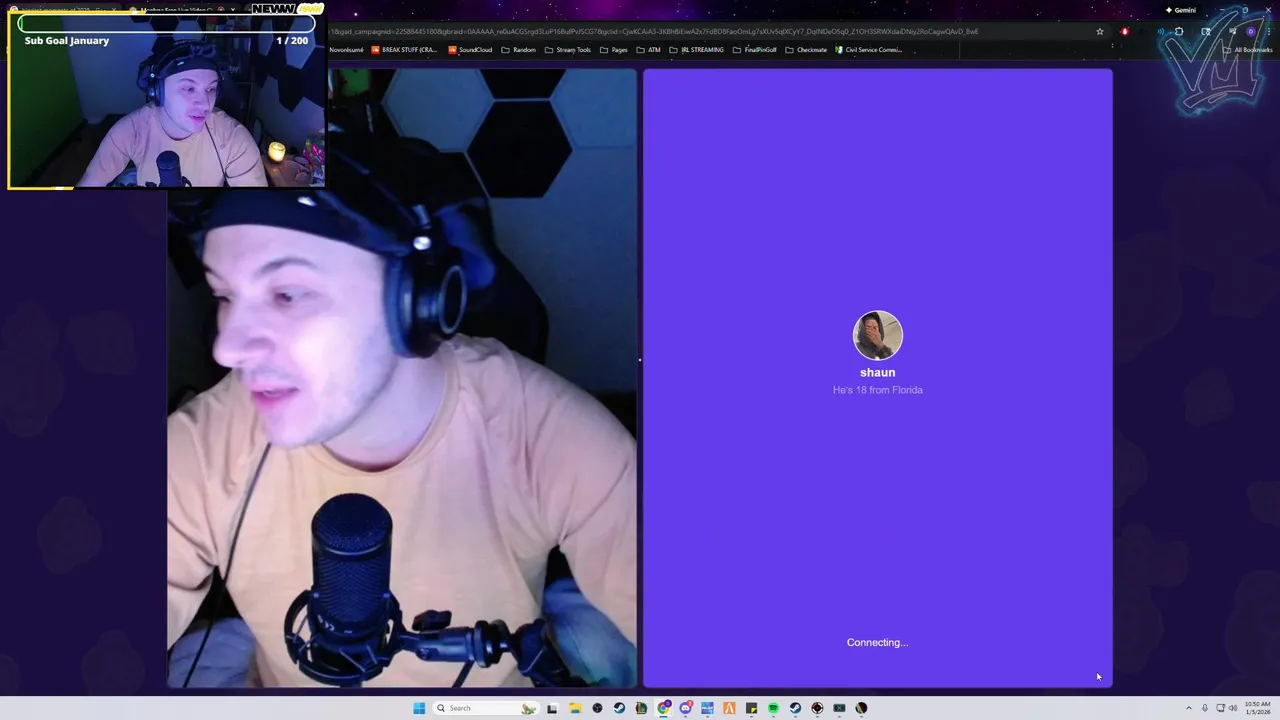Open the BREAK STUFF bookmark
This screenshot has width=1280, height=720.
click(x=404, y=50)
